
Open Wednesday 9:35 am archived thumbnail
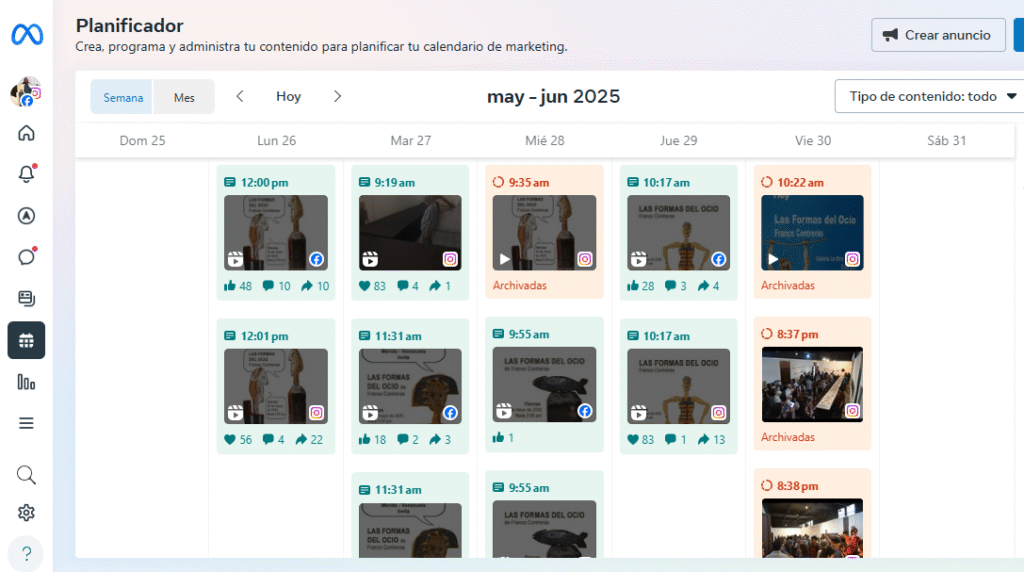[544, 232]
